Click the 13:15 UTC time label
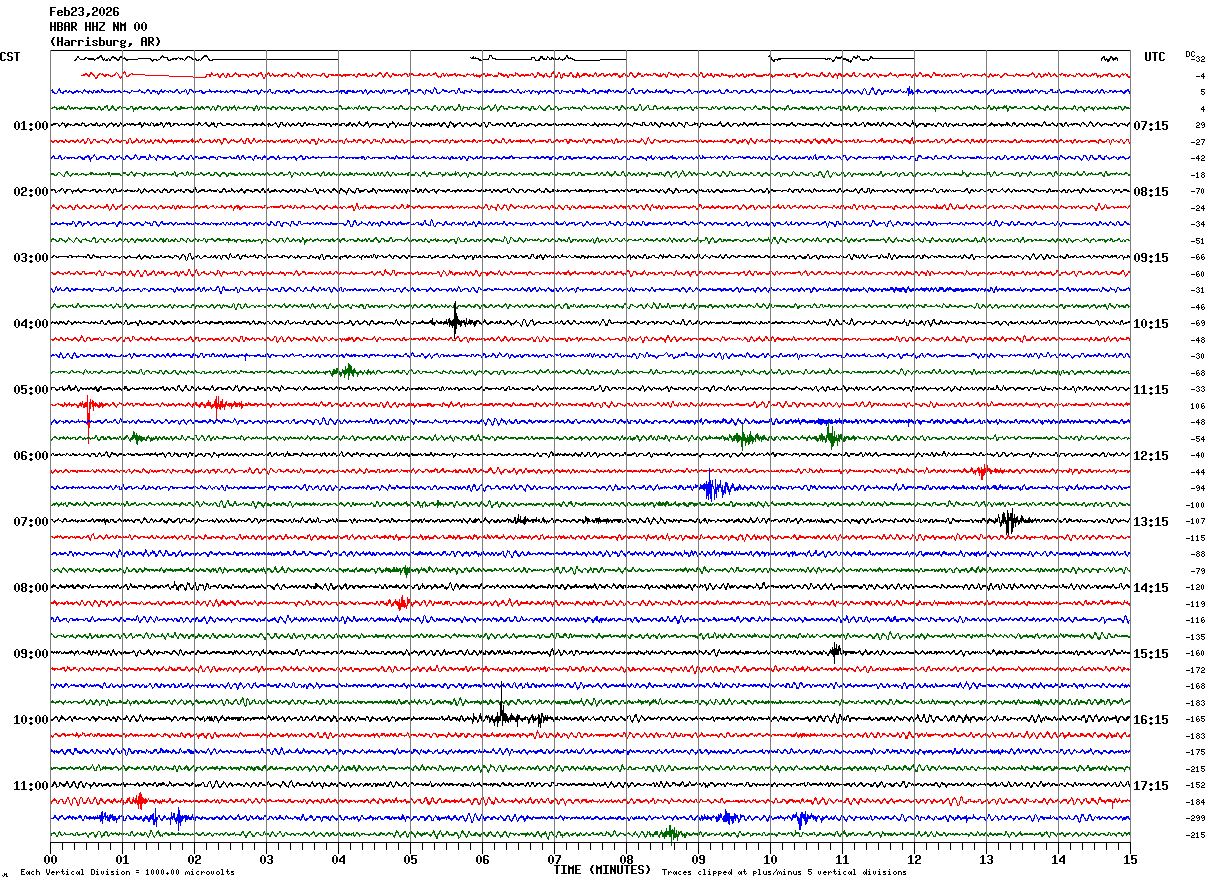The image size is (1210, 886). pyautogui.click(x=1151, y=522)
